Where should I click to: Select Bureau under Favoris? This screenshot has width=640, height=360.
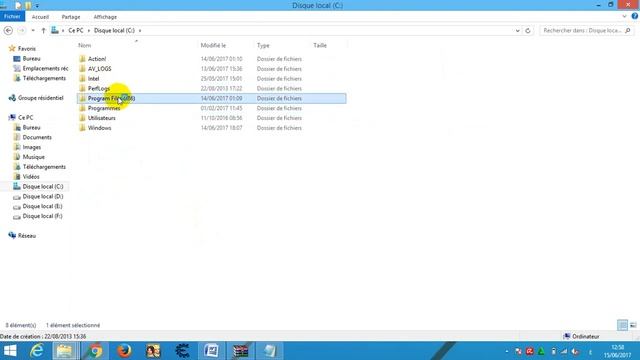31,58
